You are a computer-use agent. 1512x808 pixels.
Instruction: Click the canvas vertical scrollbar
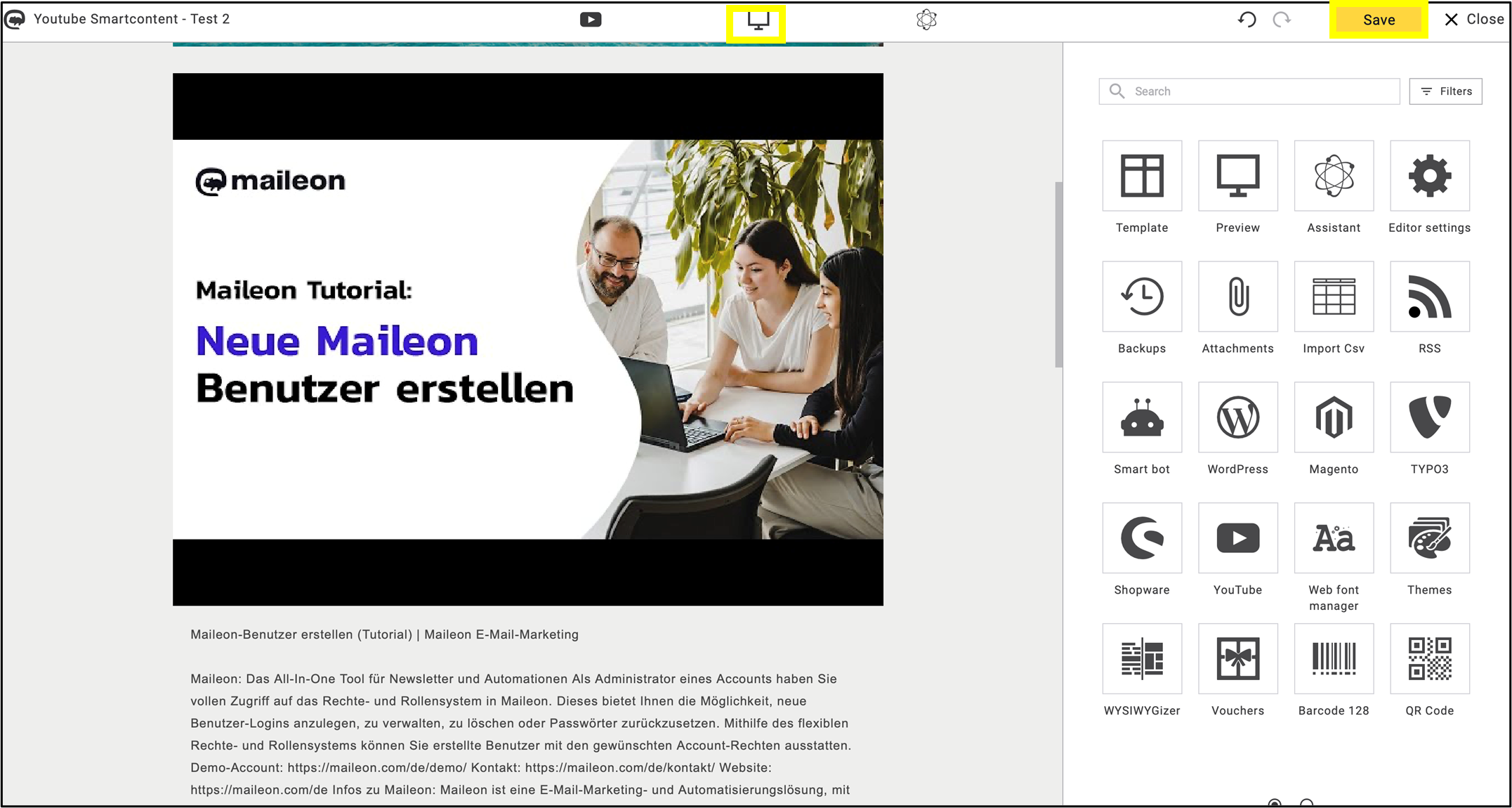click(x=1058, y=274)
